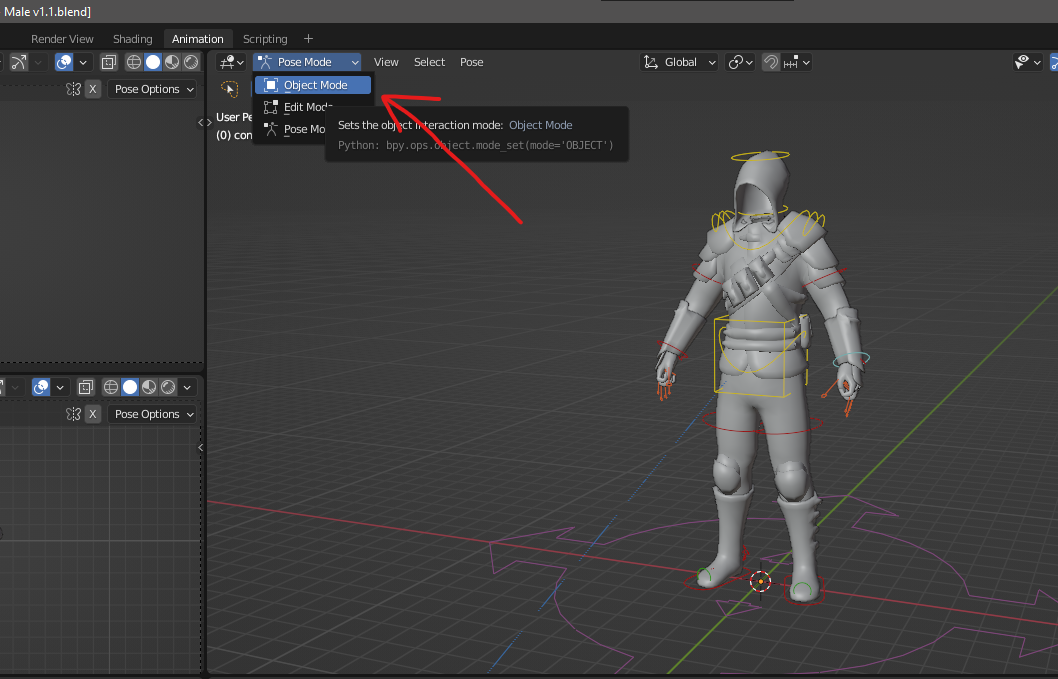Toggle the snapping magnet icon
The height and width of the screenshot is (679, 1058).
(x=771, y=62)
